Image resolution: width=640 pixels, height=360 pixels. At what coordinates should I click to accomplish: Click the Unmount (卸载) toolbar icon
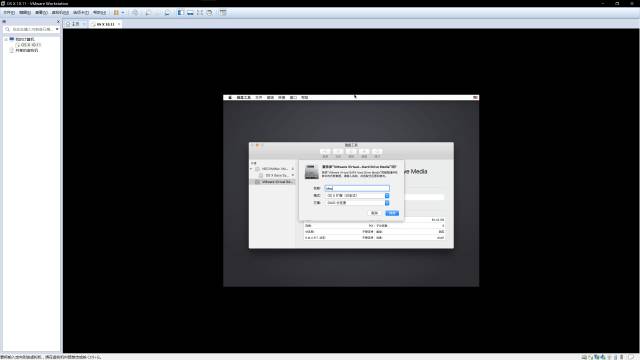pyautogui.click(x=364, y=152)
